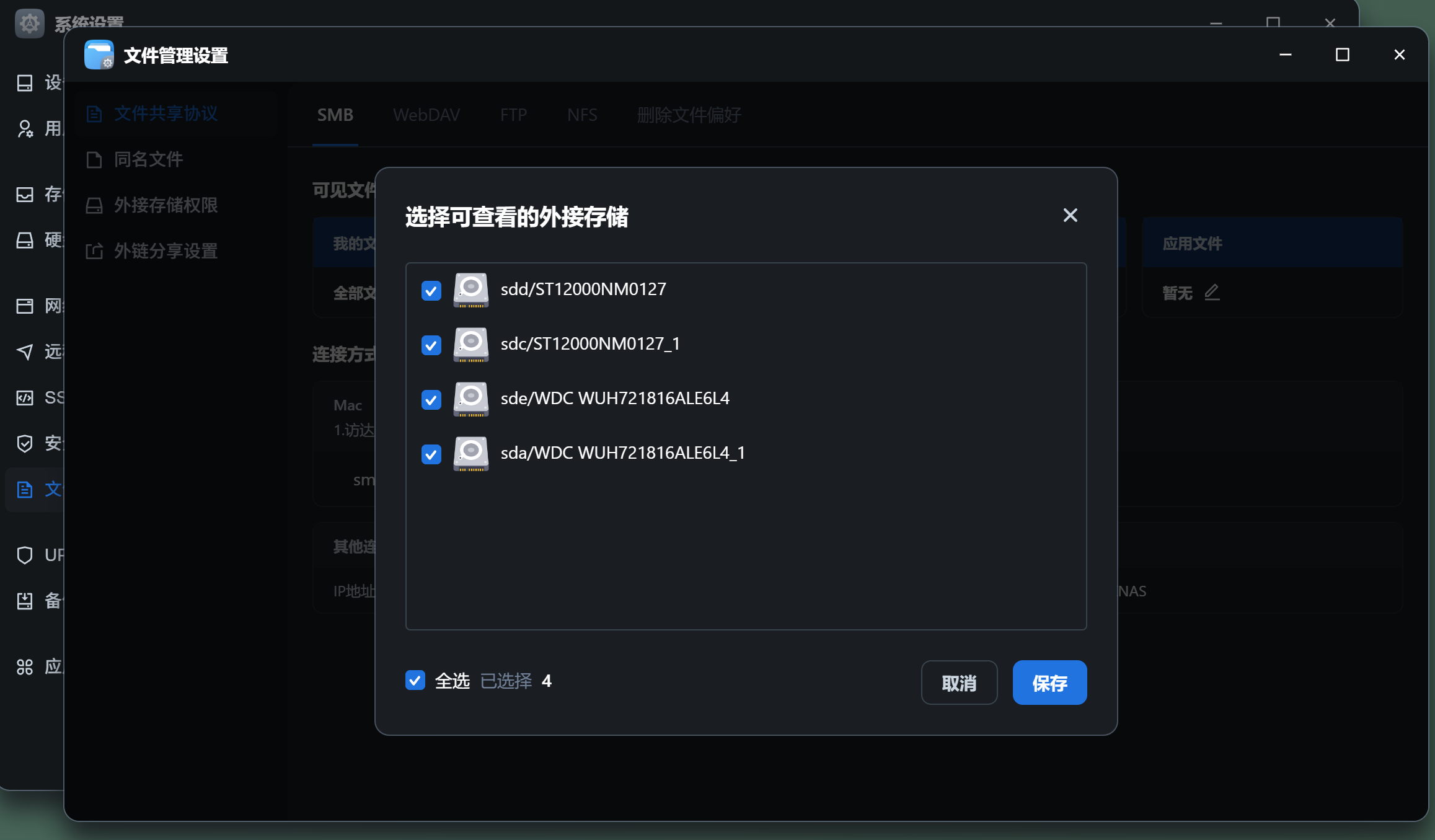The image size is (1435, 840).
Task: Click the sdc drive icon
Action: 471,344
